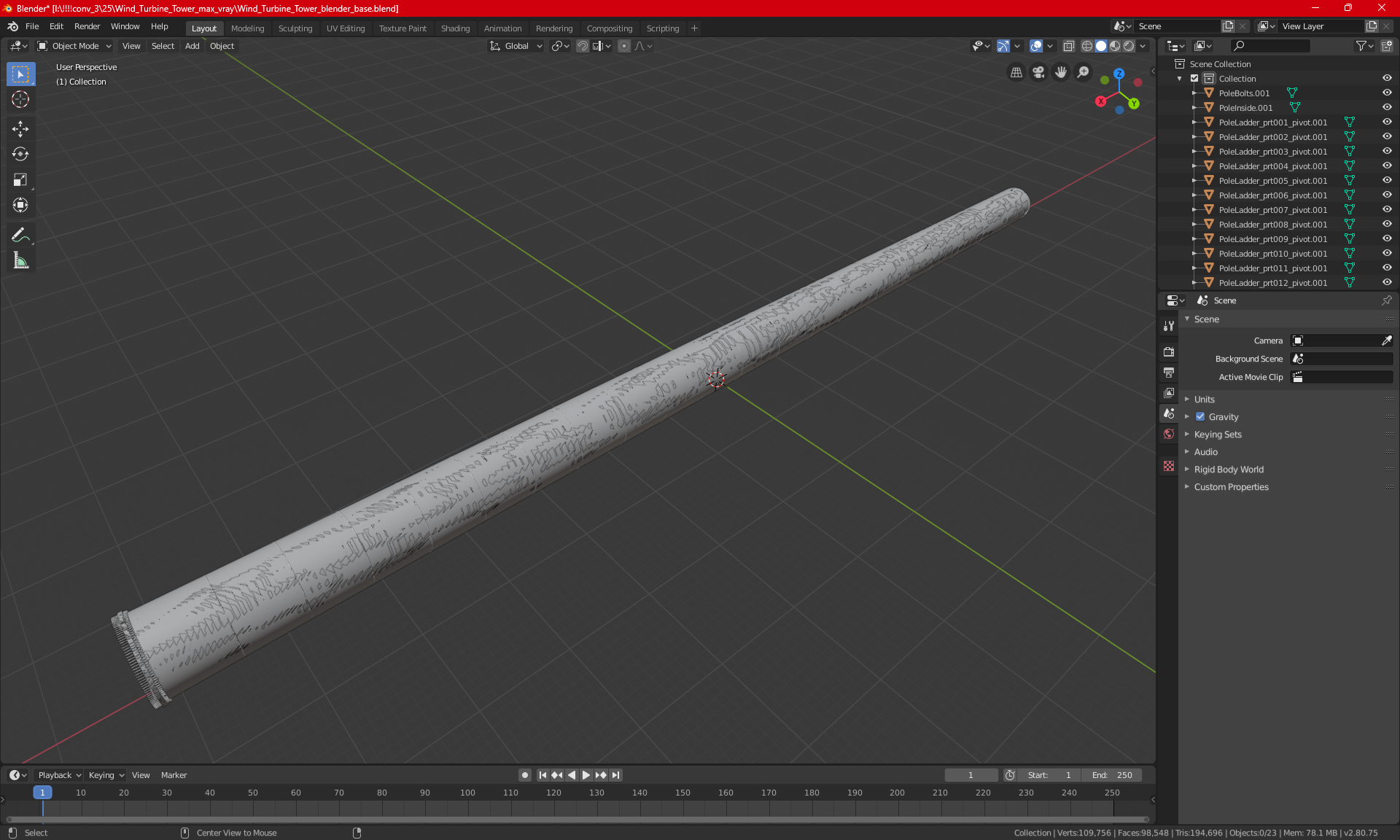Hide PoleBolts.001 in viewport

tap(1387, 93)
